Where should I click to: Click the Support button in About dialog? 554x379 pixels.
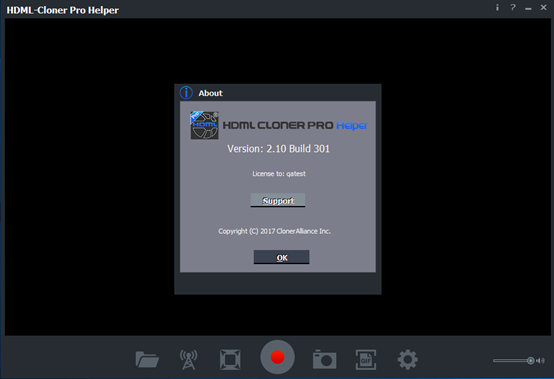point(278,200)
